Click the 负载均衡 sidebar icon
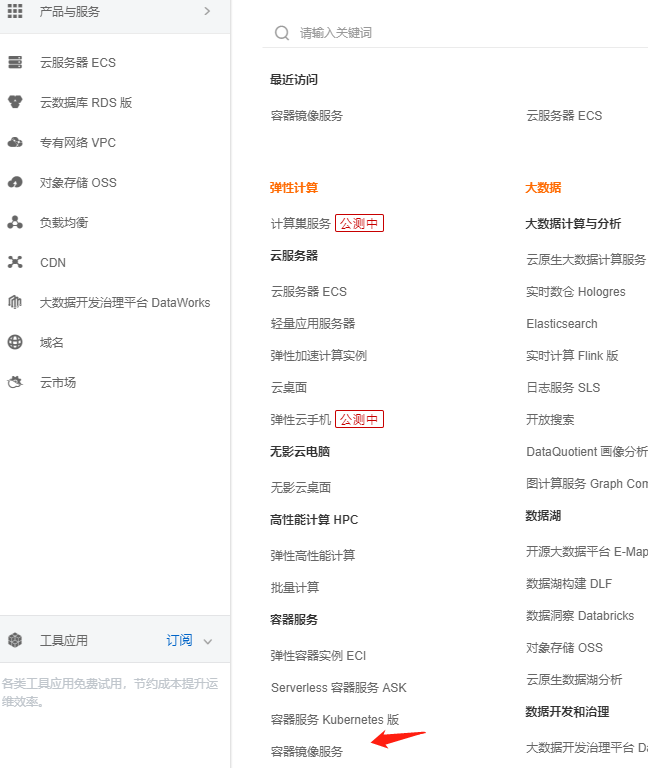Viewport: 648px width, 768px height. coord(15,222)
